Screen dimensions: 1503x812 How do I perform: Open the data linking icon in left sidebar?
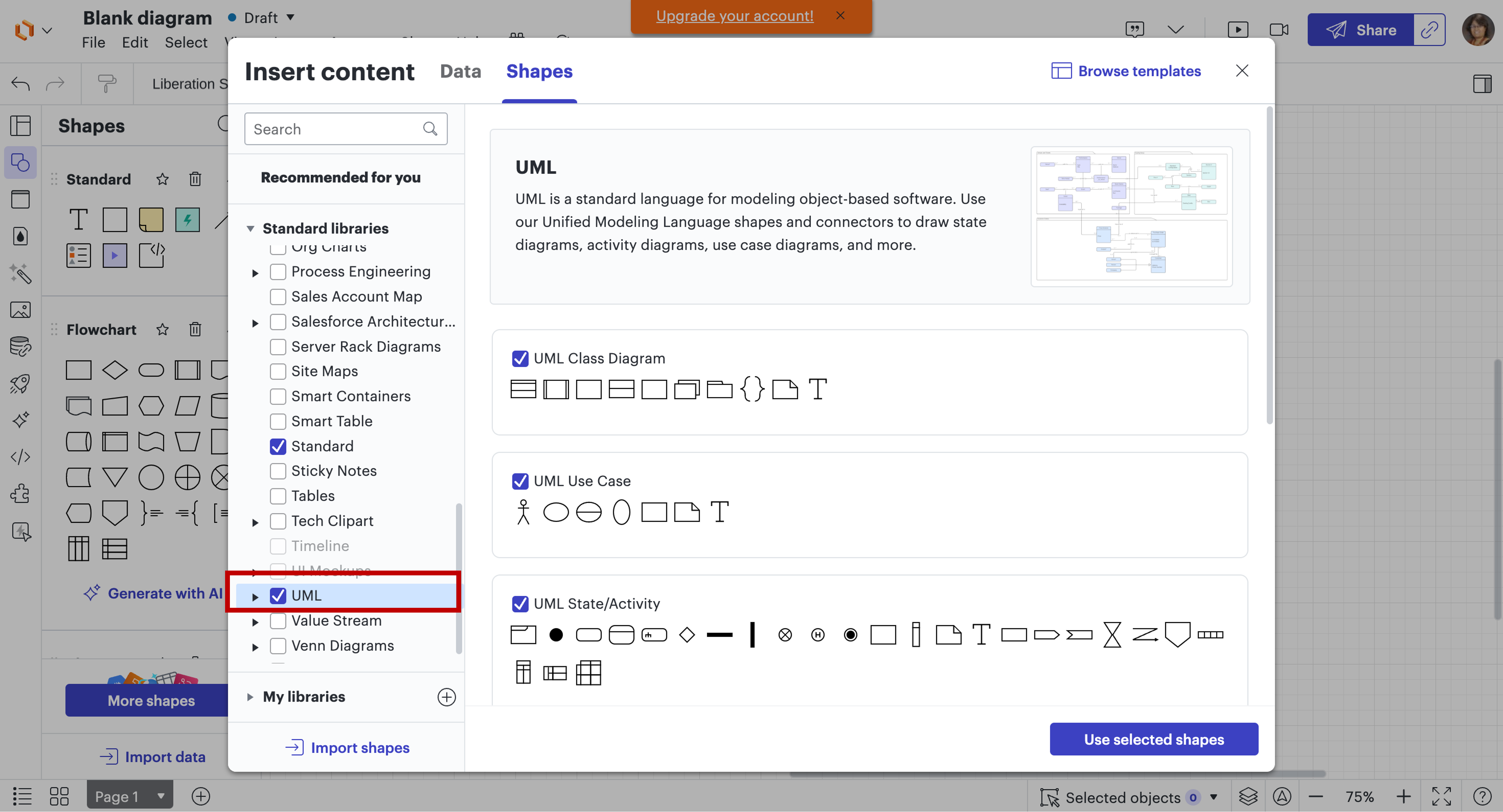20,347
